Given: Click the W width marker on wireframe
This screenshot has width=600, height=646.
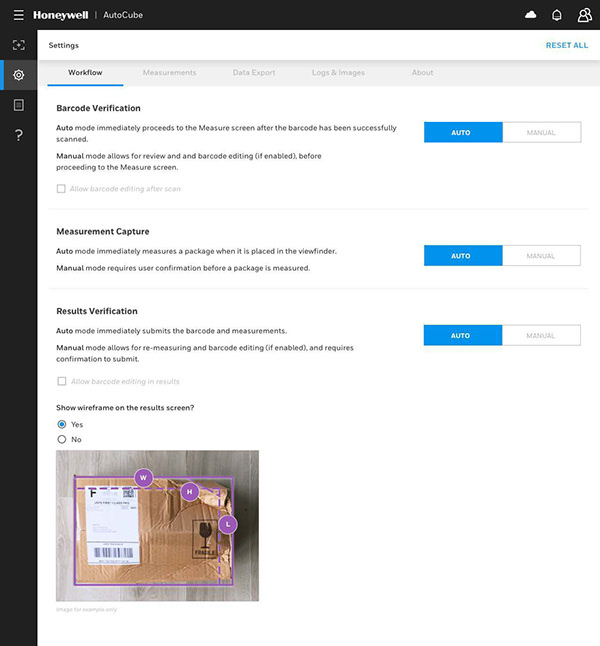Looking at the screenshot, I should tap(143, 477).
